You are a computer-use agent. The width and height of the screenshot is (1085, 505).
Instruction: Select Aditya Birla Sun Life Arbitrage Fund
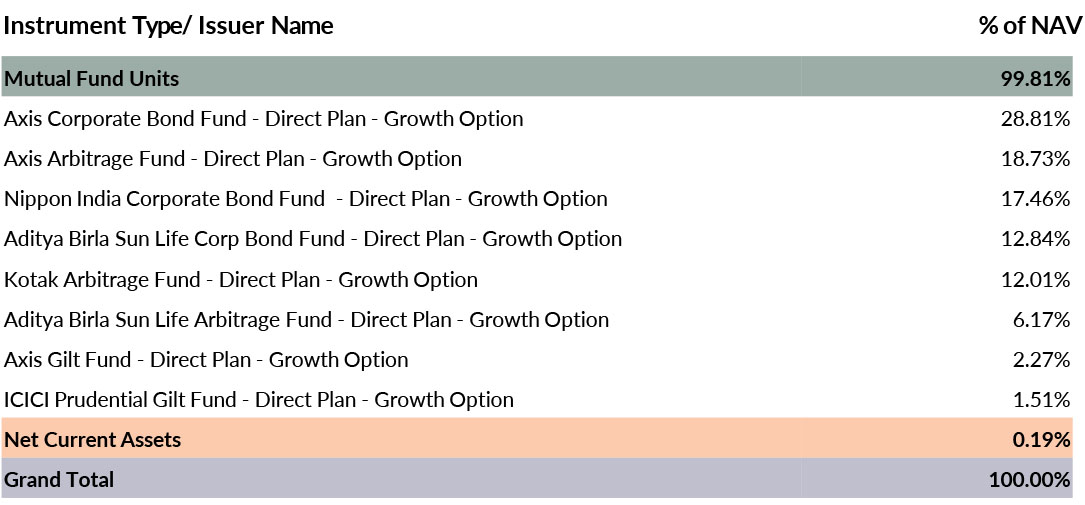coord(306,320)
